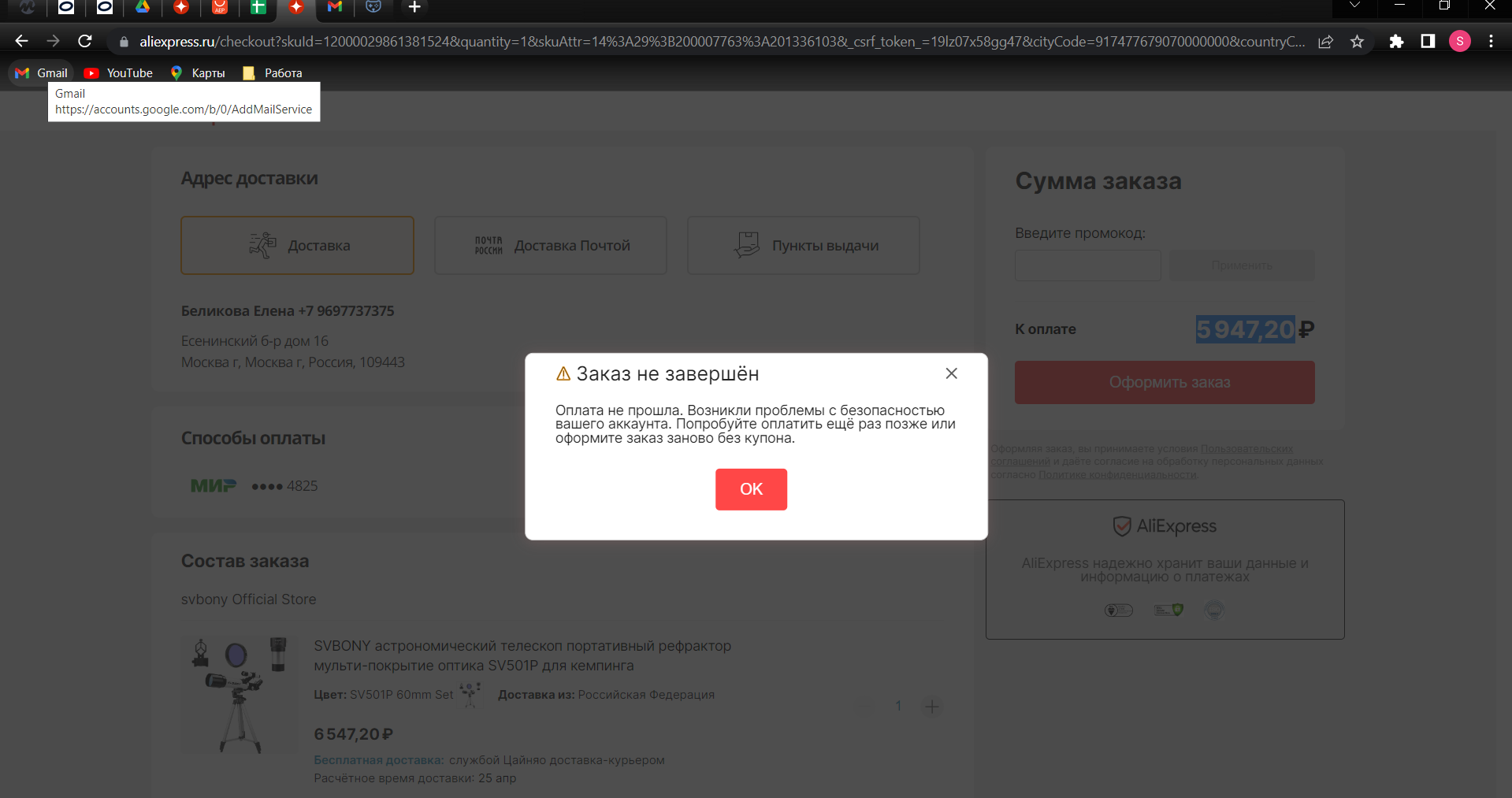1512x798 pixels.
Task: Select the Пункты выдачи pickup option
Action: pos(804,246)
